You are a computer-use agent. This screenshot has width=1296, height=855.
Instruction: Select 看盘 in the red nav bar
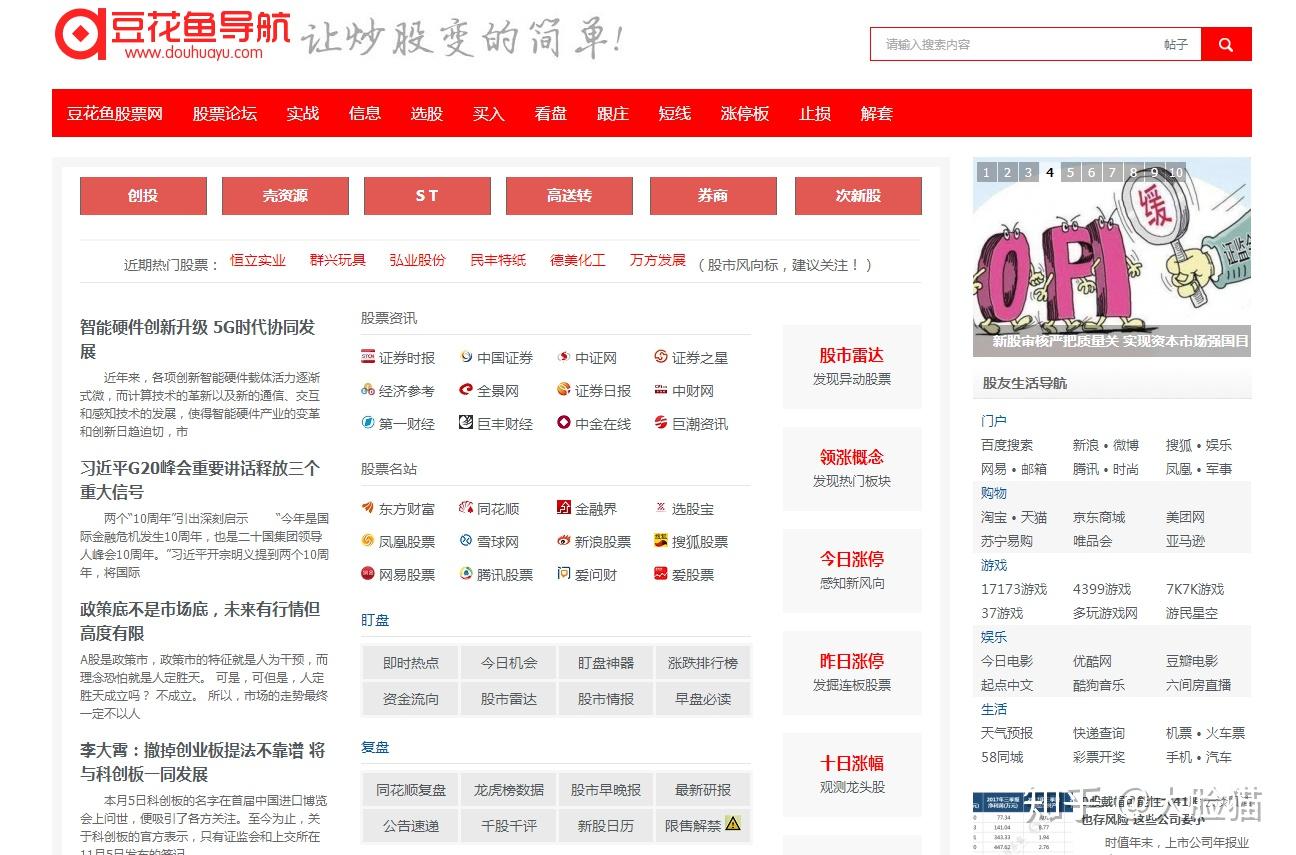(x=551, y=113)
